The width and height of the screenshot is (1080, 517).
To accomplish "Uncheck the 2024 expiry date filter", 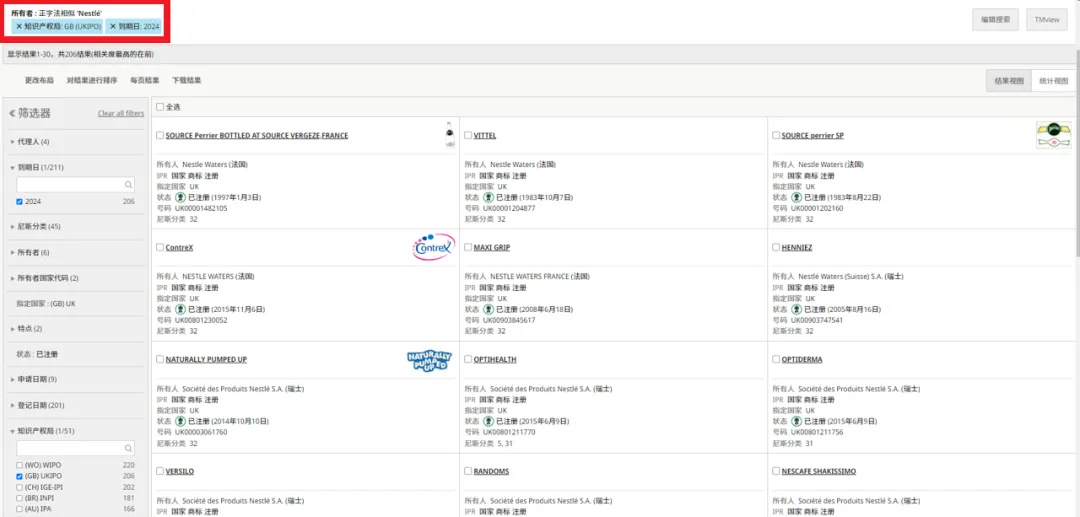I will 19,202.
